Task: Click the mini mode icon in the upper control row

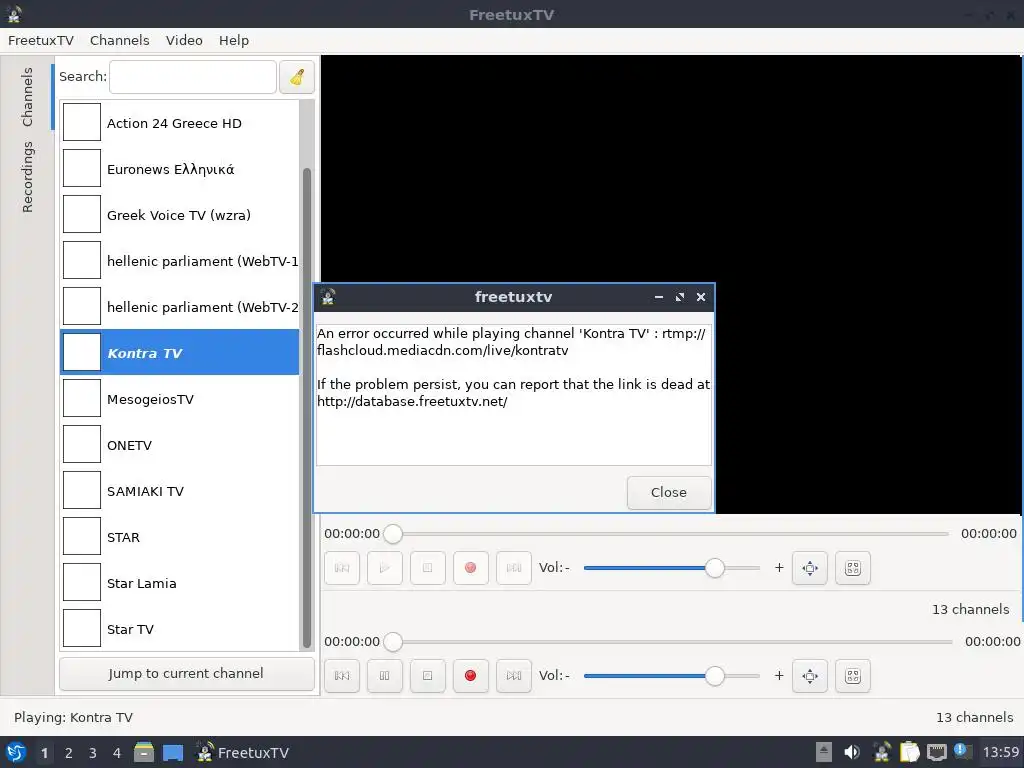Action: (x=853, y=568)
